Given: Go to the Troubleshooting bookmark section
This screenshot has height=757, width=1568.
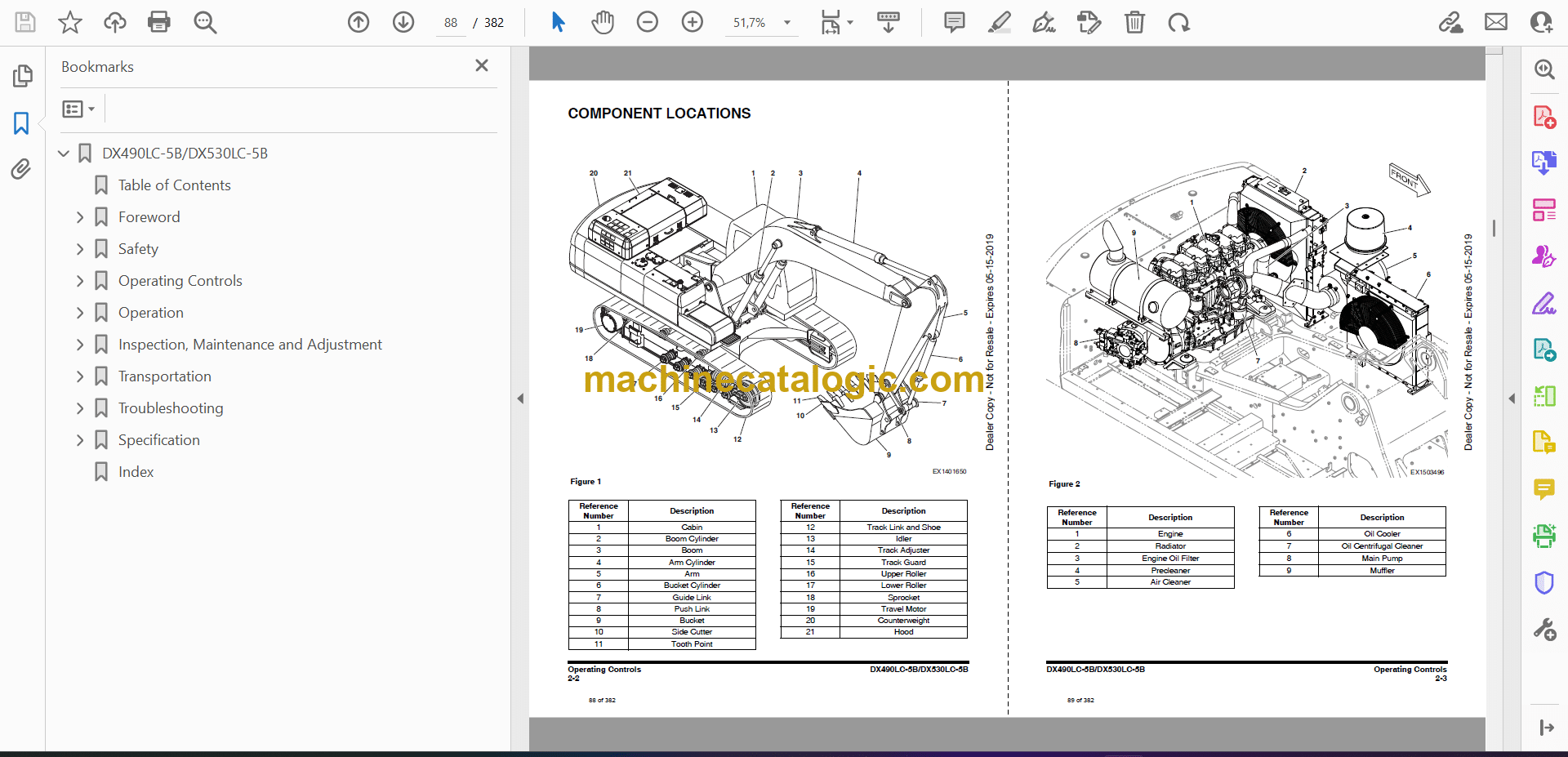Looking at the screenshot, I should (x=171, y=408).
